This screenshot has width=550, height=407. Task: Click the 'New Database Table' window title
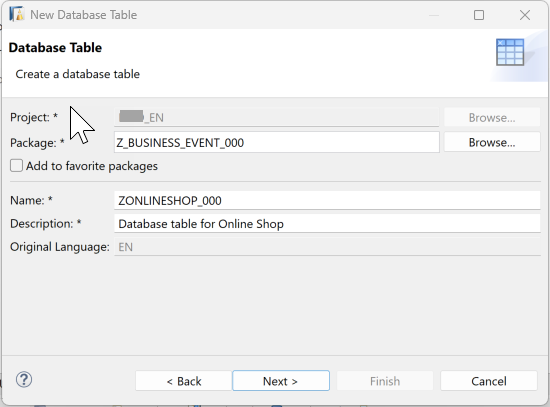[83, 15]
